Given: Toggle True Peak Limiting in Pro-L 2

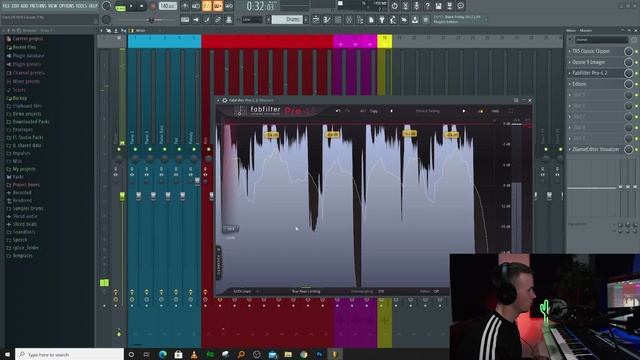Looking at the screenshot, I should (x=306, y=291).
